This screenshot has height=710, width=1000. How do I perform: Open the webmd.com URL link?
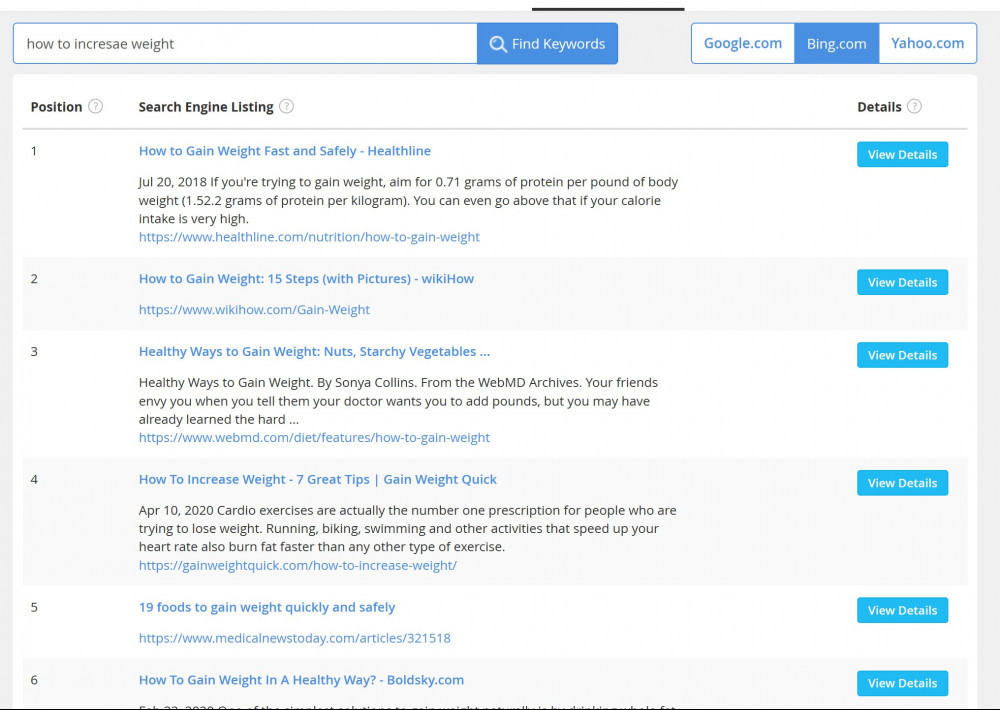(x=314, y=438)
